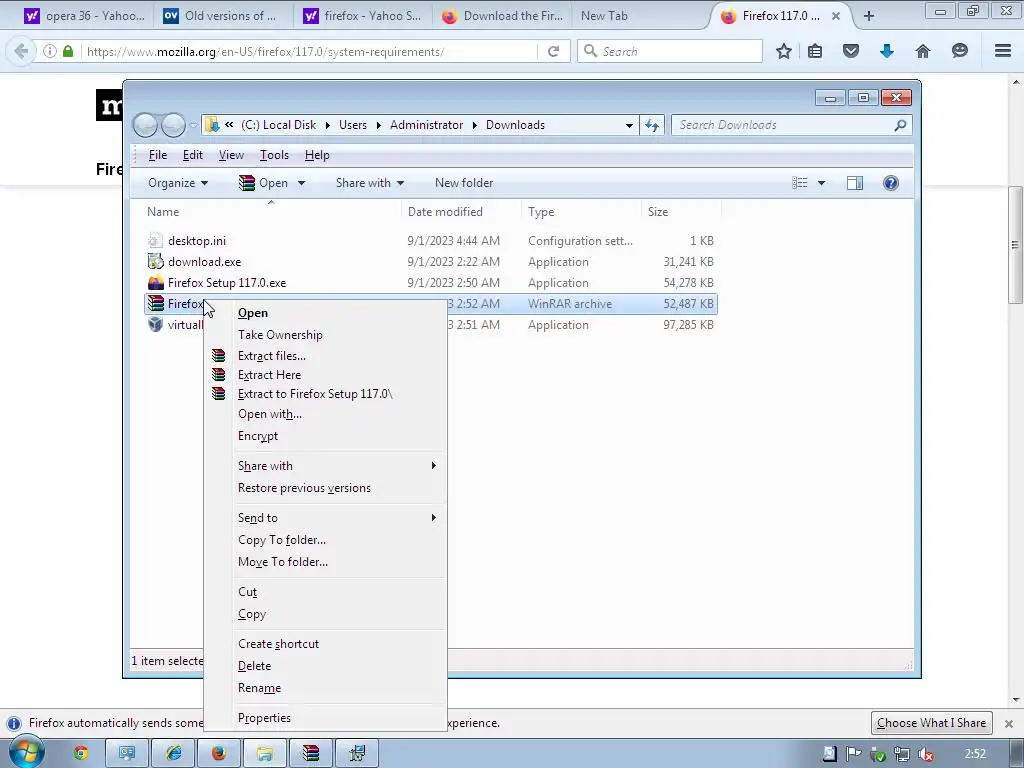Reload the page with the refresh icon
This screenshot has height=768, width=1024.
click(553, 51)
